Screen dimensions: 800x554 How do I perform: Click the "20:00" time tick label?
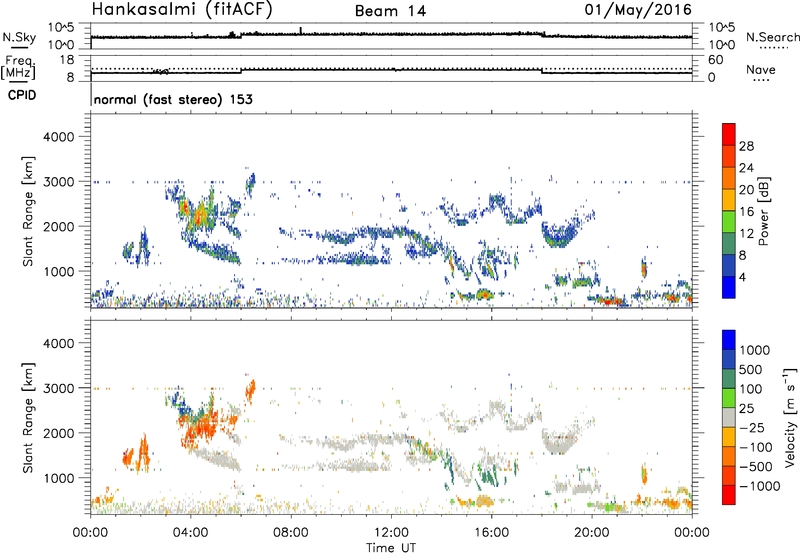point(591,533)
